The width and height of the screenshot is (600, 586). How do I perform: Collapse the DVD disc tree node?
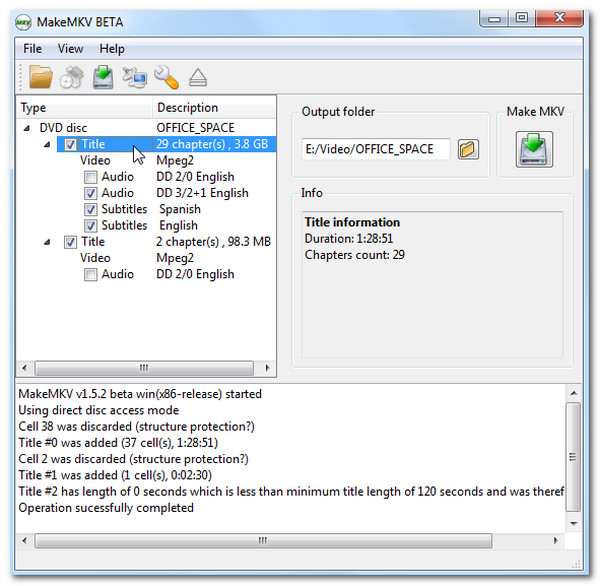[27, 128]
